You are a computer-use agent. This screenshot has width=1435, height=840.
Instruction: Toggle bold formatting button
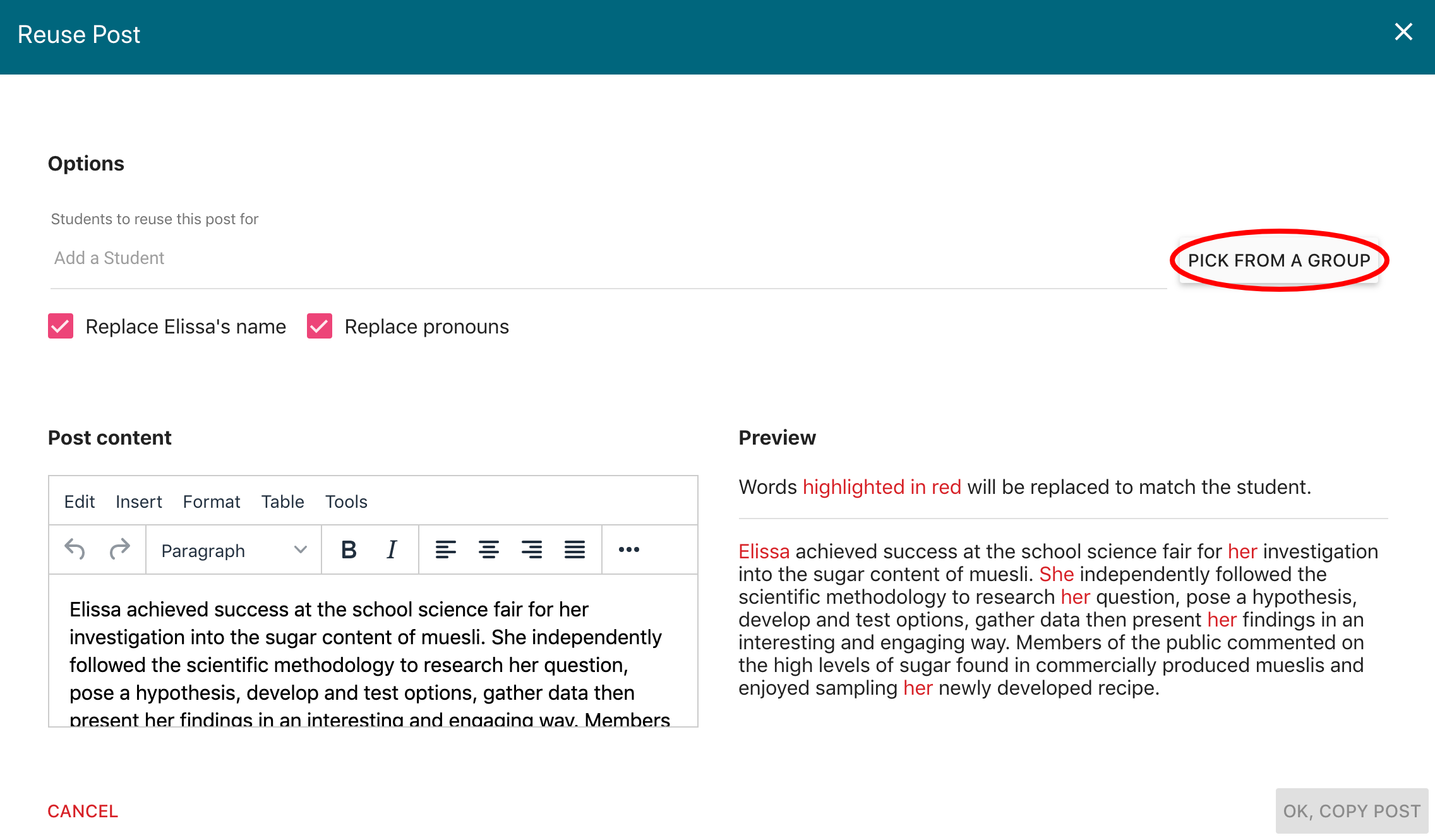pyautogui.click(x=349, y=549)
